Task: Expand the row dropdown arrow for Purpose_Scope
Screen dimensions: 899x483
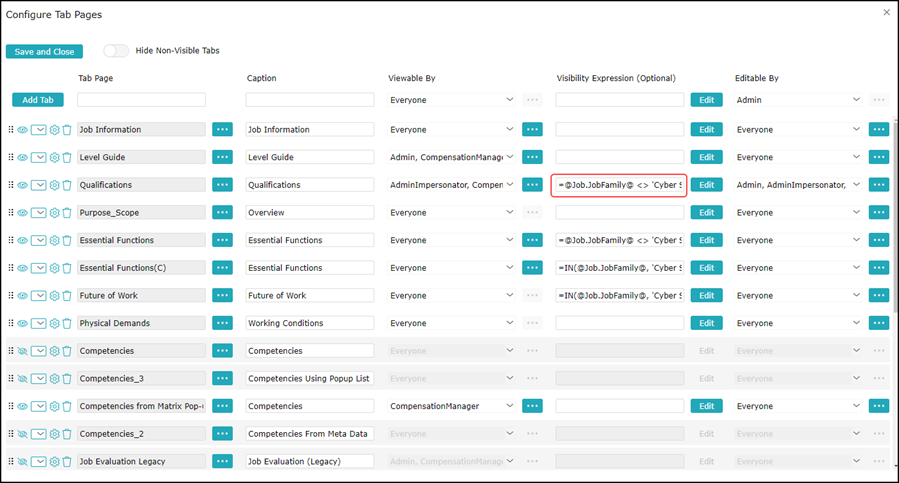Action: pyautogui.click(x=39, y=213)
